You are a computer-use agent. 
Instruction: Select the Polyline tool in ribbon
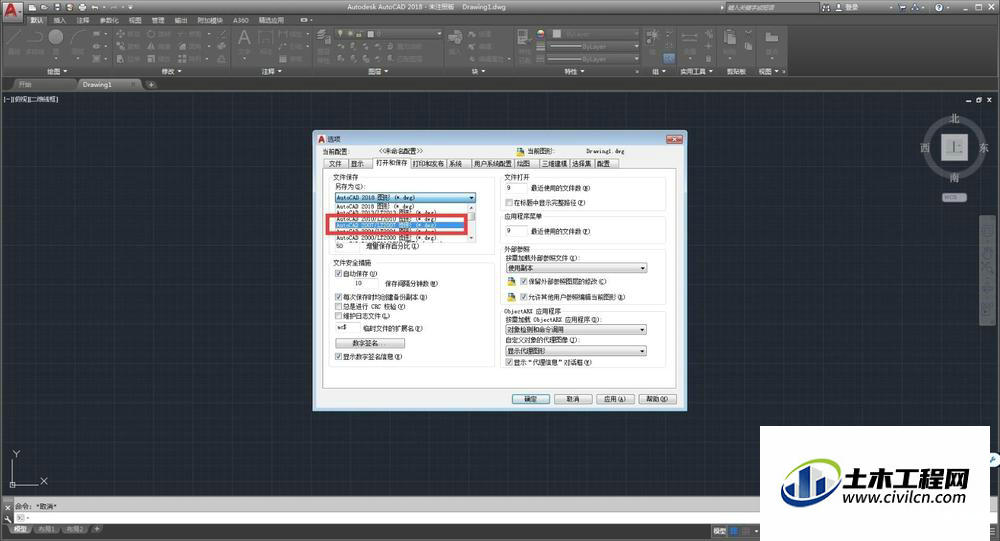pos(35,38)
